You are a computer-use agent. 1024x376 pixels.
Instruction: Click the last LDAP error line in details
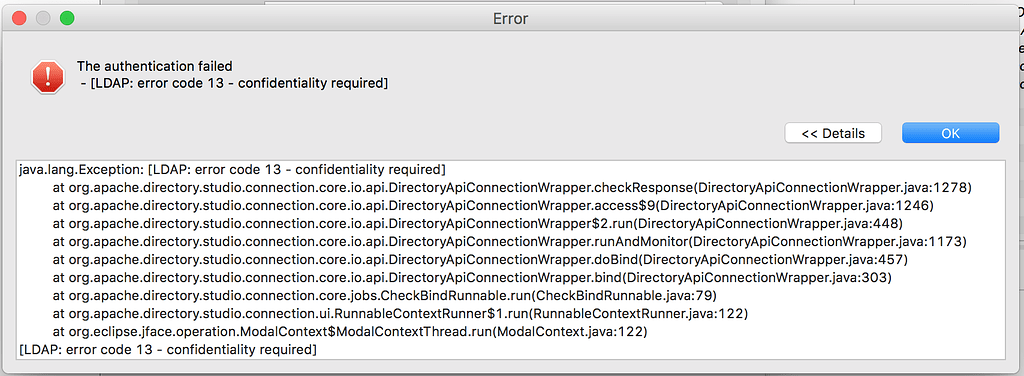(x=168, y=350)
